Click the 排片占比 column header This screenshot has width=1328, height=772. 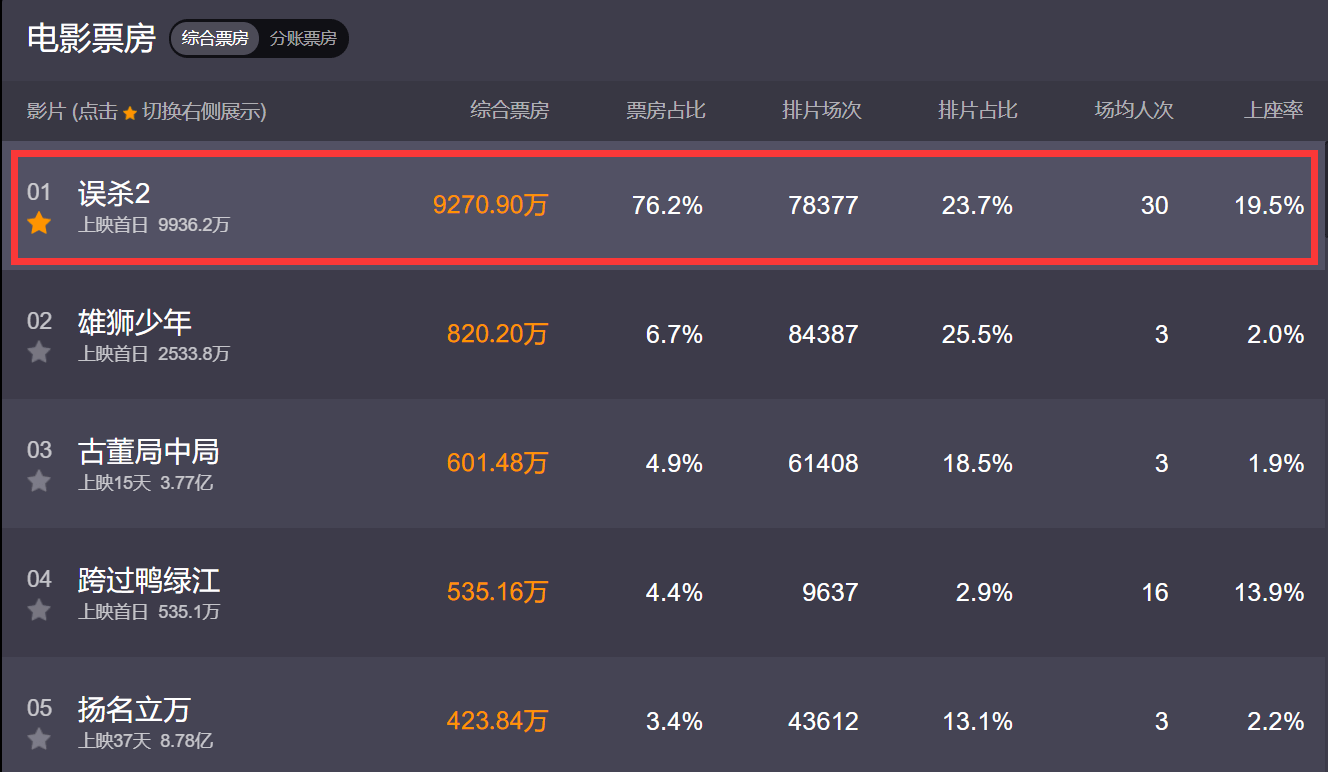[x=978, y=111]
